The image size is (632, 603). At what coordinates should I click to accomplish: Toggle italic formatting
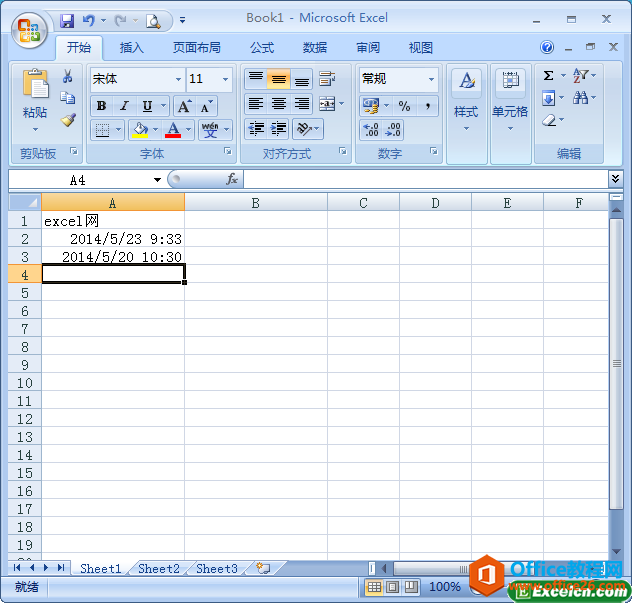pyautogui.click(x=125, y=106)
